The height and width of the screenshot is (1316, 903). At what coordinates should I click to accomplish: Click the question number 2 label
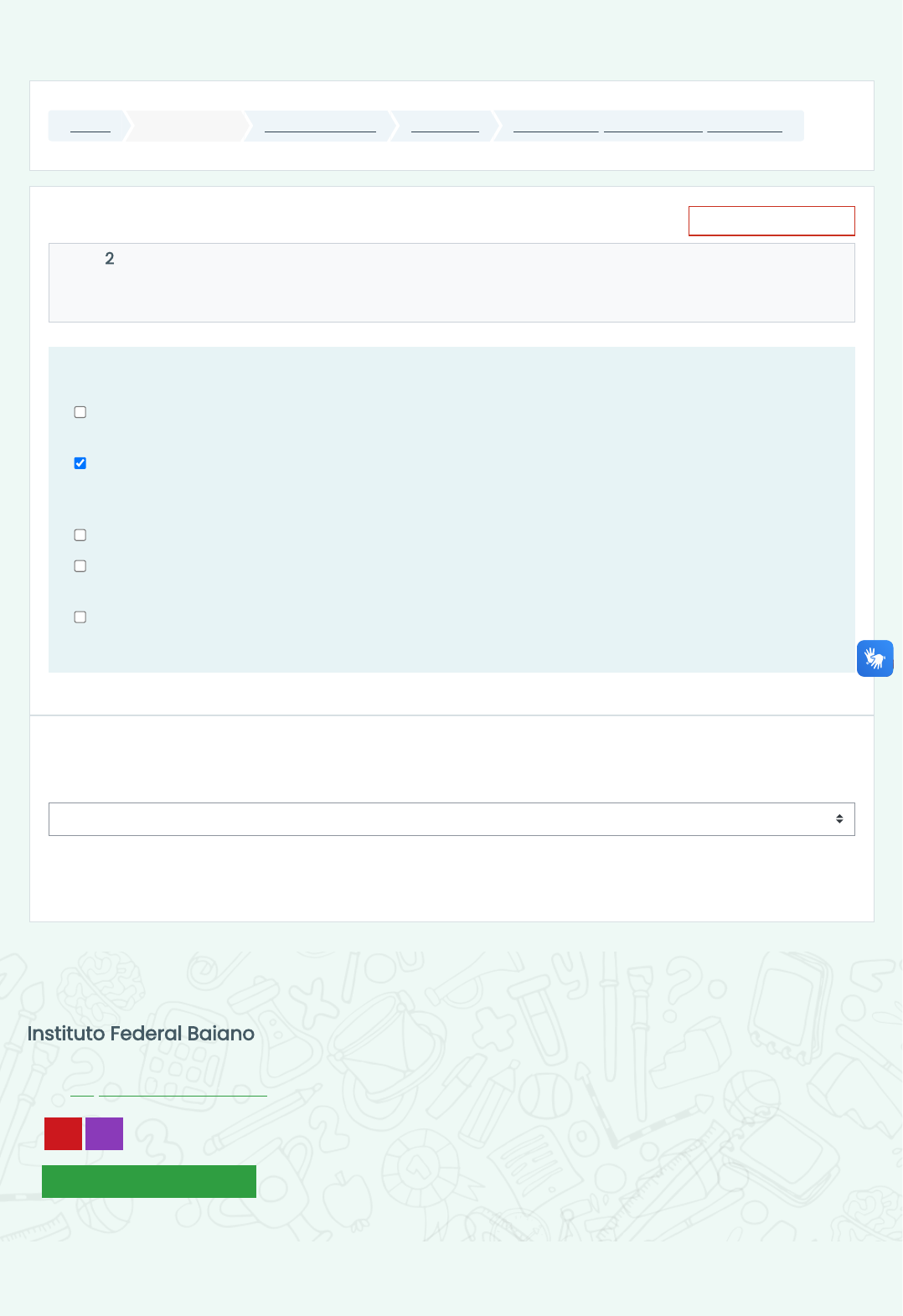click(110, 259)
